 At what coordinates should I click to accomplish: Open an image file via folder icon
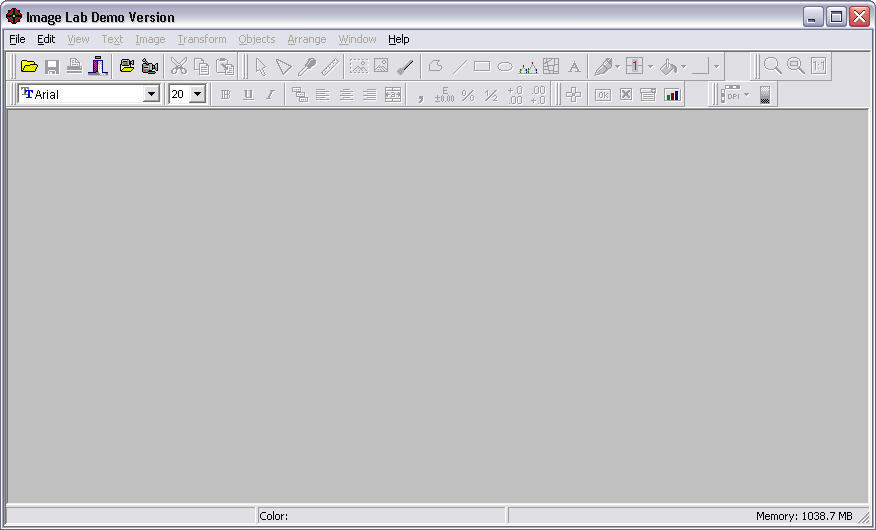click(29, 66)
